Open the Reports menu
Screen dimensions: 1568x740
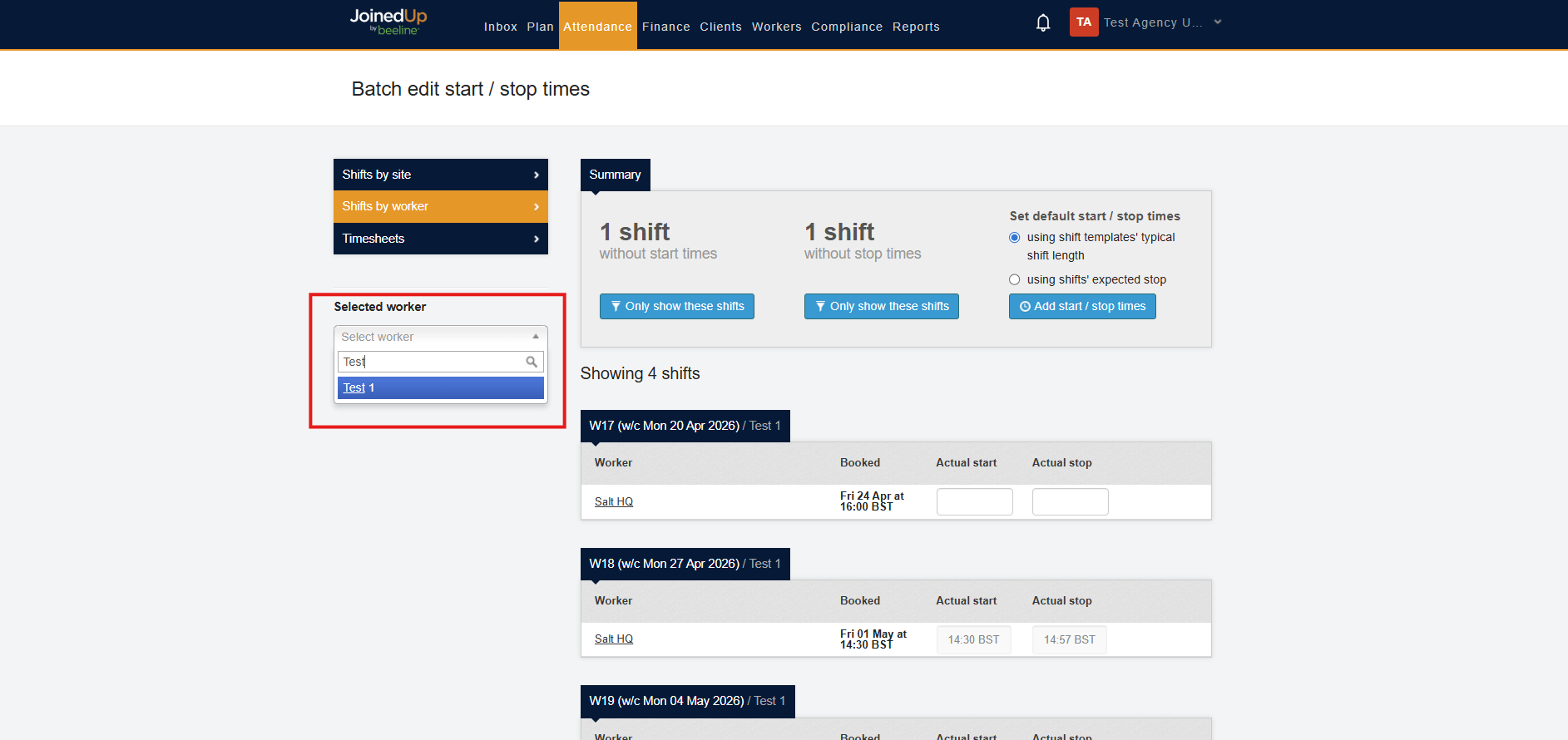[x=916, y=27]
